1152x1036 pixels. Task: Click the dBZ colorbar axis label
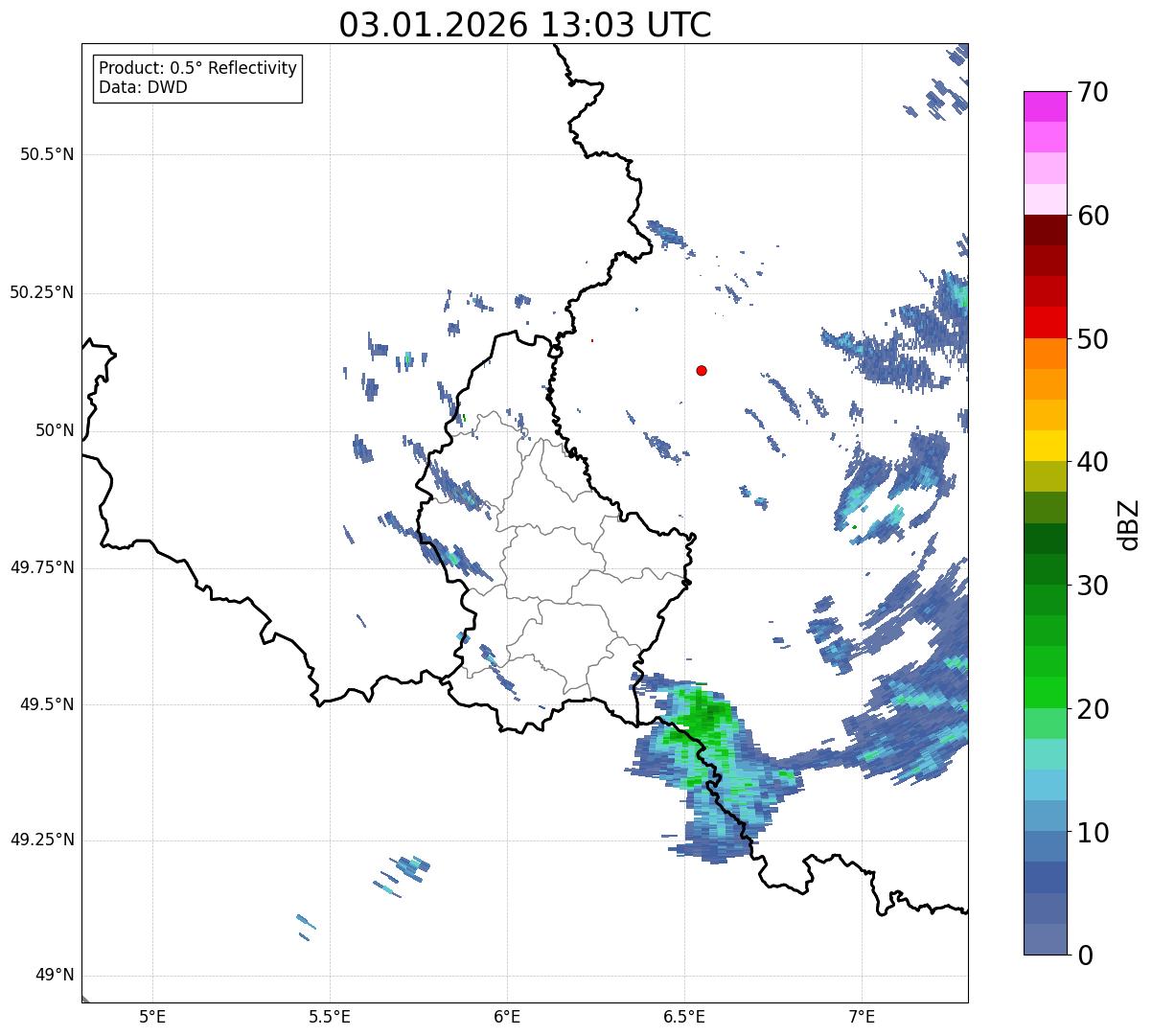[x=1129, y=523]
